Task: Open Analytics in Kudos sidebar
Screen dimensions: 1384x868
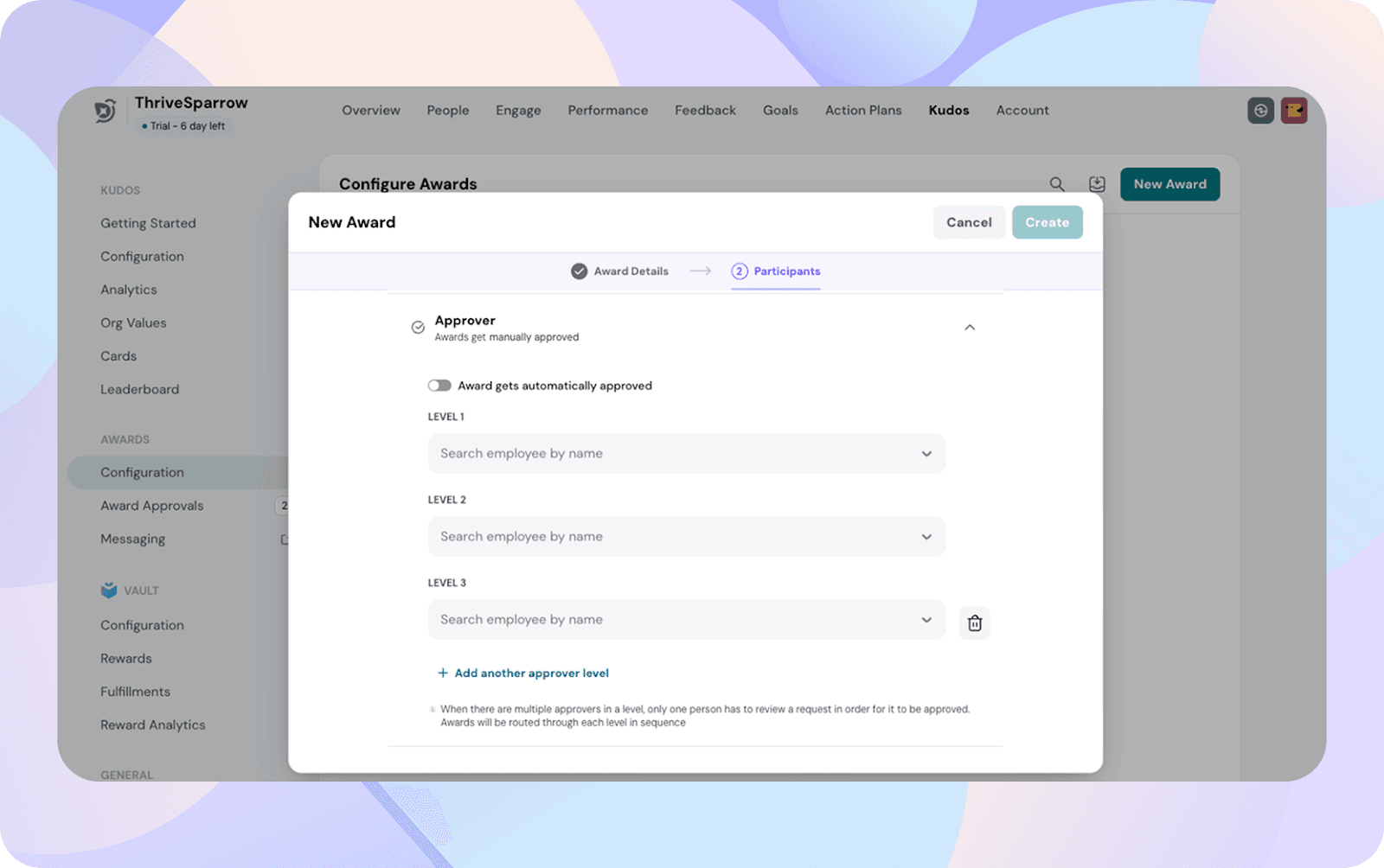Action: click(129, 290)
